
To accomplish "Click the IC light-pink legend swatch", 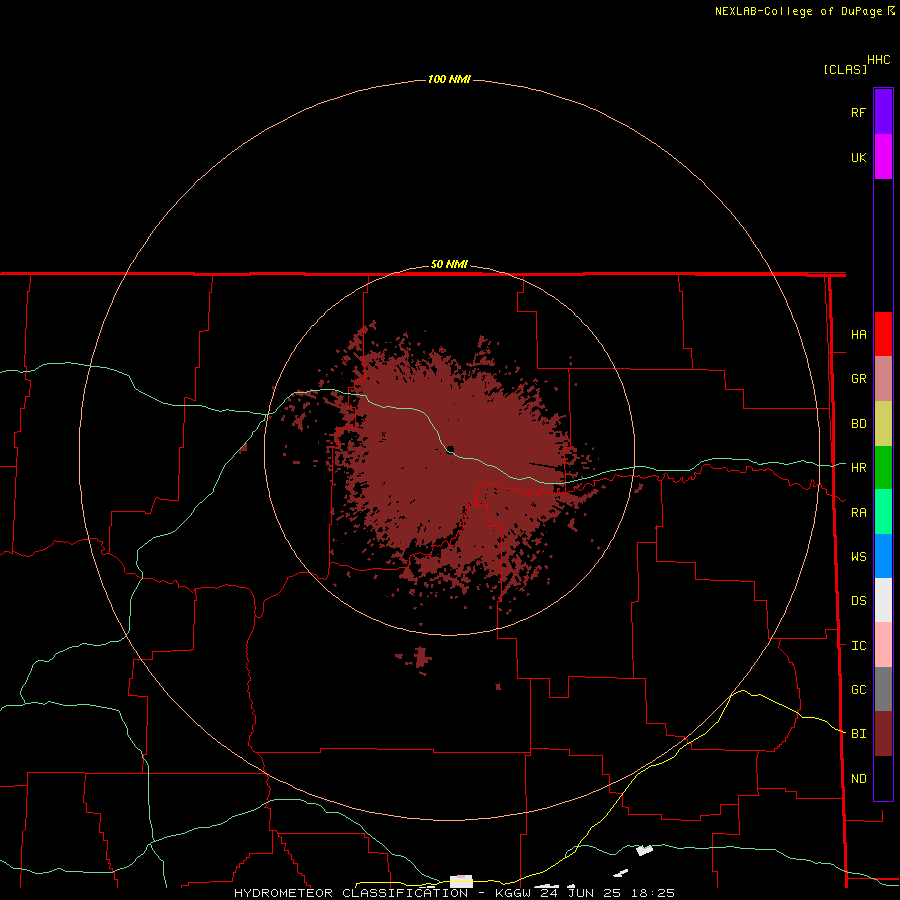I will pyautogui.click(x=883, y=645).
